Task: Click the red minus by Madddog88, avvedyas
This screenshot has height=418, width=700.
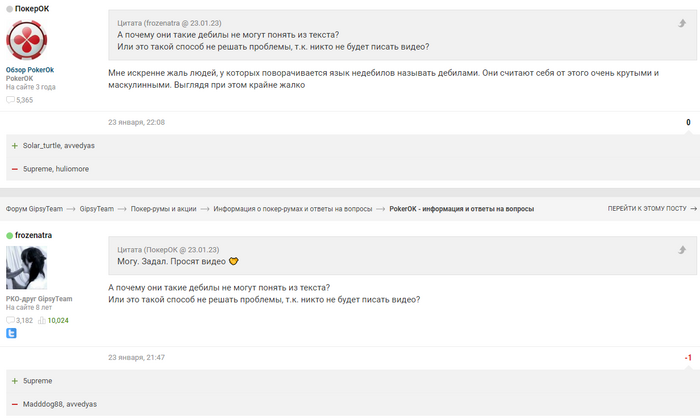Action: [14, 404]
